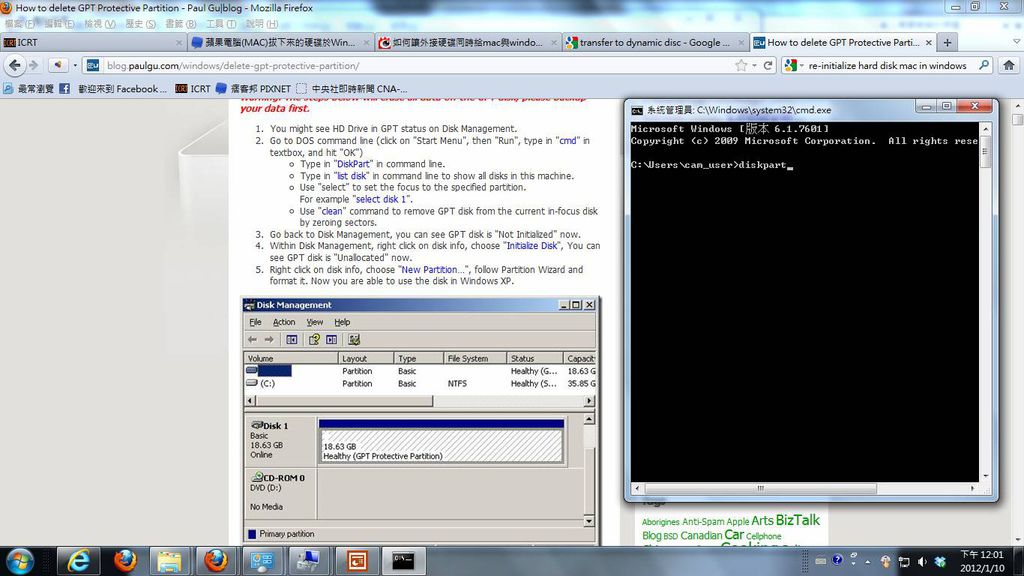Open the PowerPoint taskbar icon

click(357, 561)
